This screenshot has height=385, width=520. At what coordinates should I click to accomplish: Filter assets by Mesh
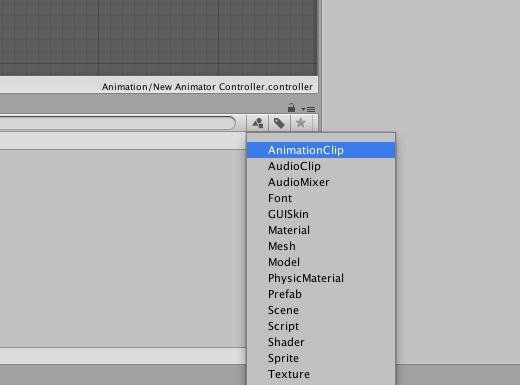pyautogui.click(x=321, y=246)
